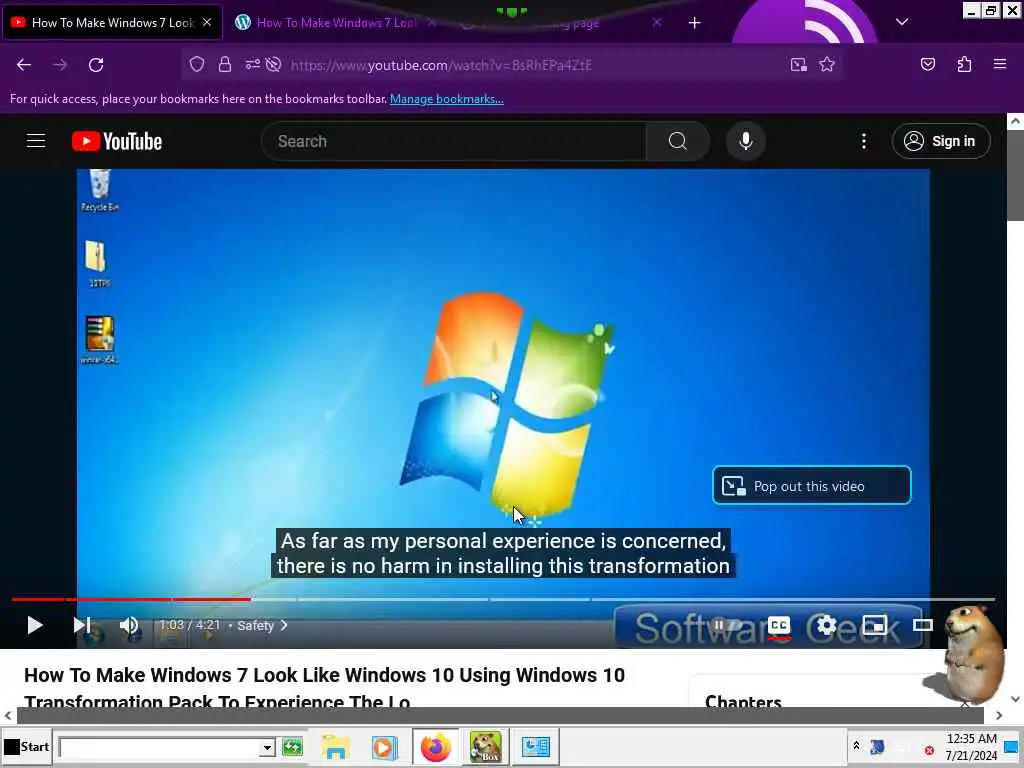
Task: Toggle autoplay switch in player
Action: [x=726, y=625]
